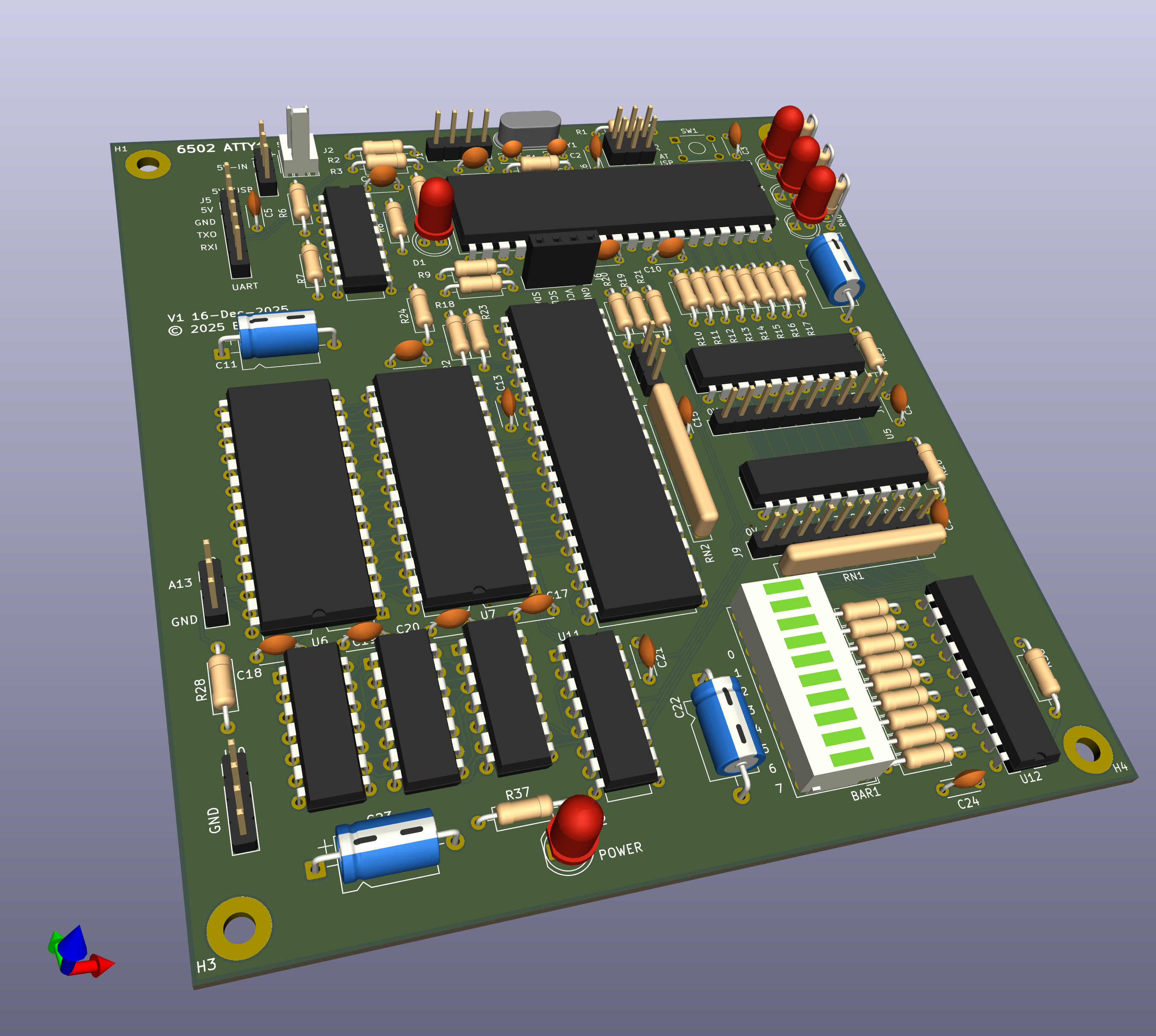Screen dimensions: 1156x1036
Task: Click the H3 mounting hole
Action: coord(240,928)
